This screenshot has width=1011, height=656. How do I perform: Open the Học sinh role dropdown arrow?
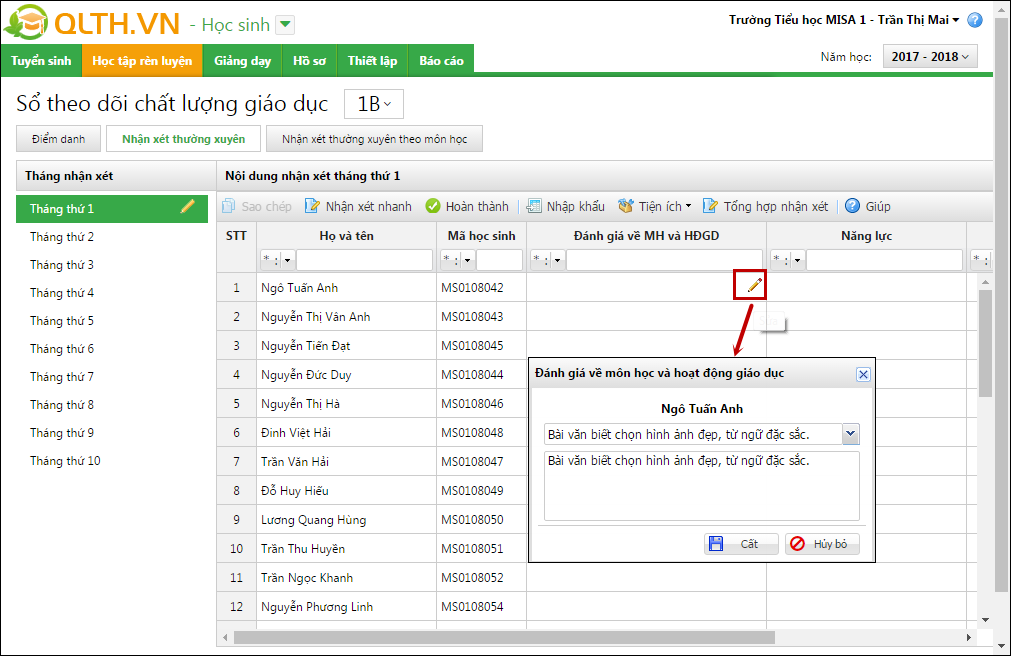click(x=285, y=25)
